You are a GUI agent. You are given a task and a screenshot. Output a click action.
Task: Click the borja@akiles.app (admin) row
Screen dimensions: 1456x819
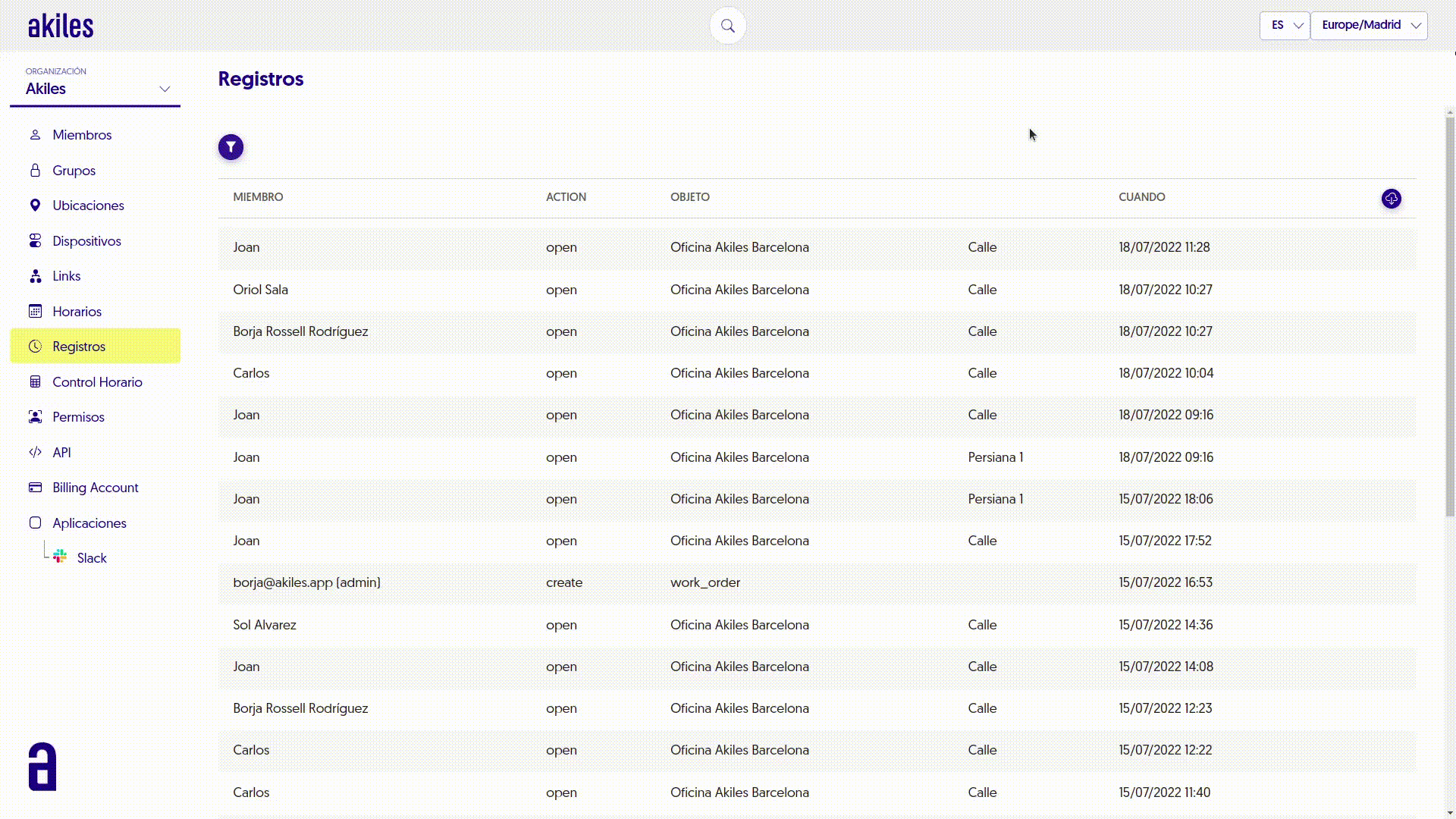306,582
